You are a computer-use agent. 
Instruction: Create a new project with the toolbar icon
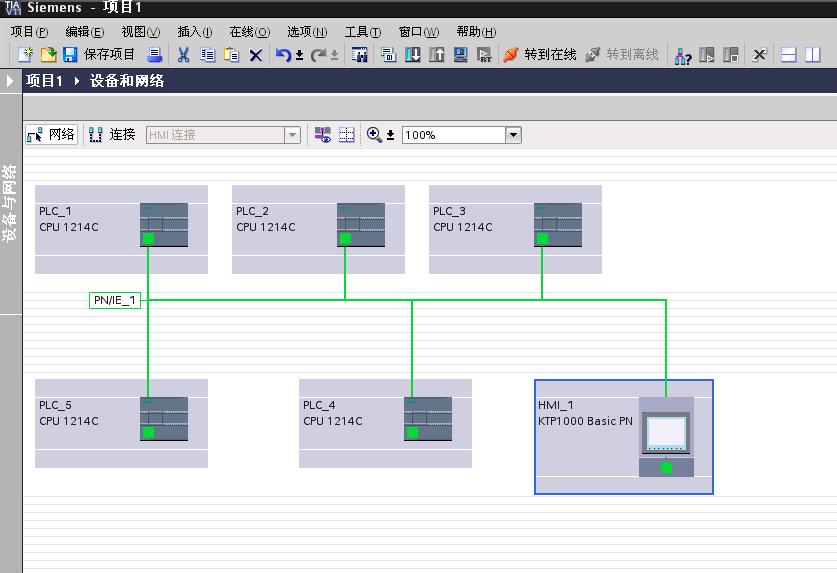tap(25, 54)
